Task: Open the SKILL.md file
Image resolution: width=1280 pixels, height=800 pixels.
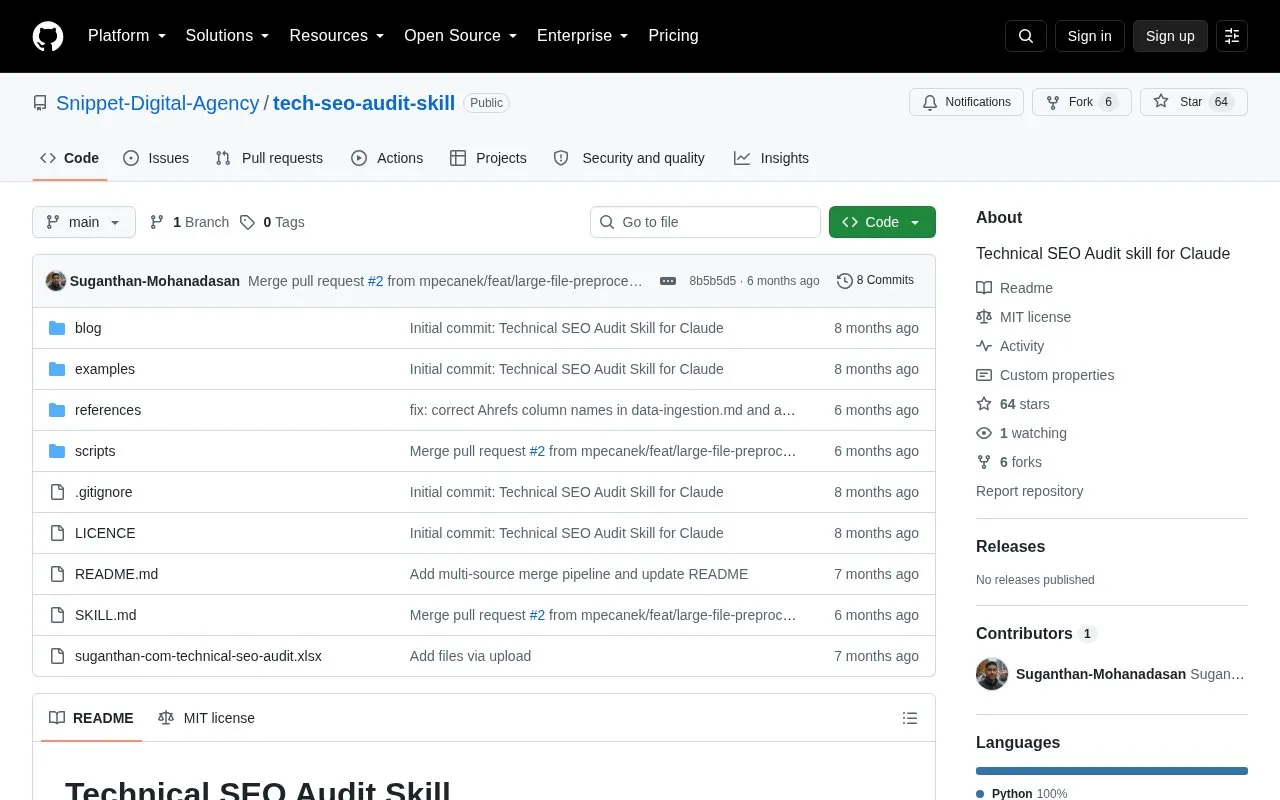Action: 106,615
